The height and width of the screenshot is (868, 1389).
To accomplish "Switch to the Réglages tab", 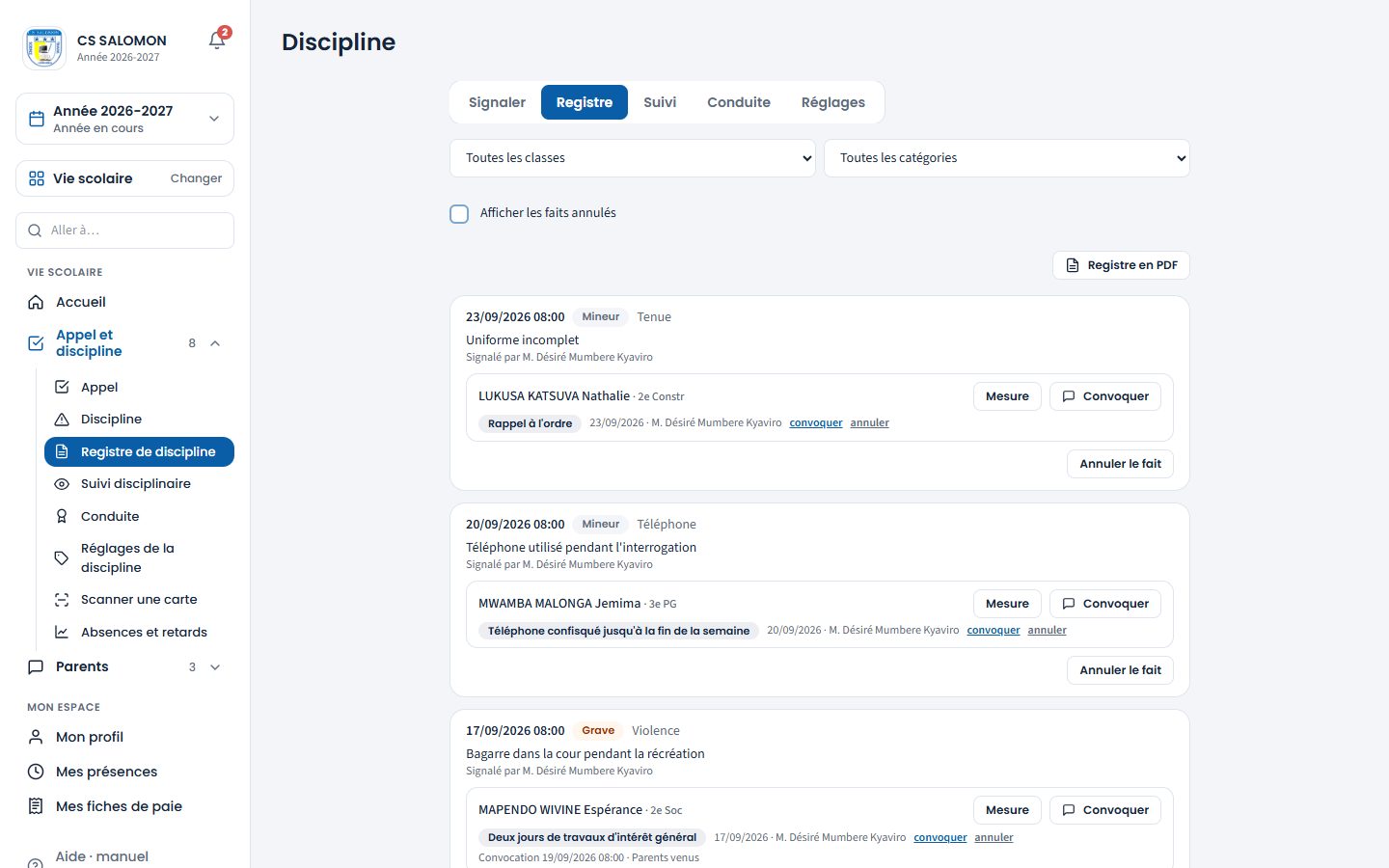I will coord(833,102).
